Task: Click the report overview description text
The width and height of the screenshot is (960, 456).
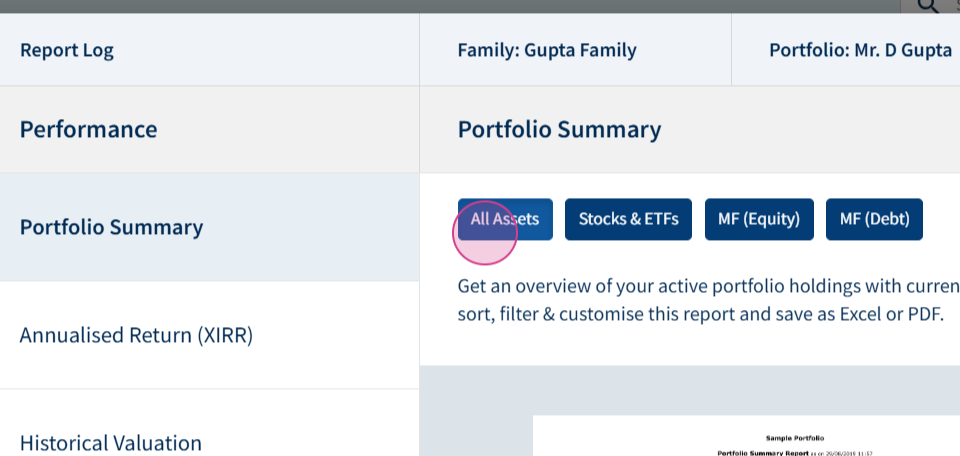Action: pyautogui.click(x=708, y=300)
